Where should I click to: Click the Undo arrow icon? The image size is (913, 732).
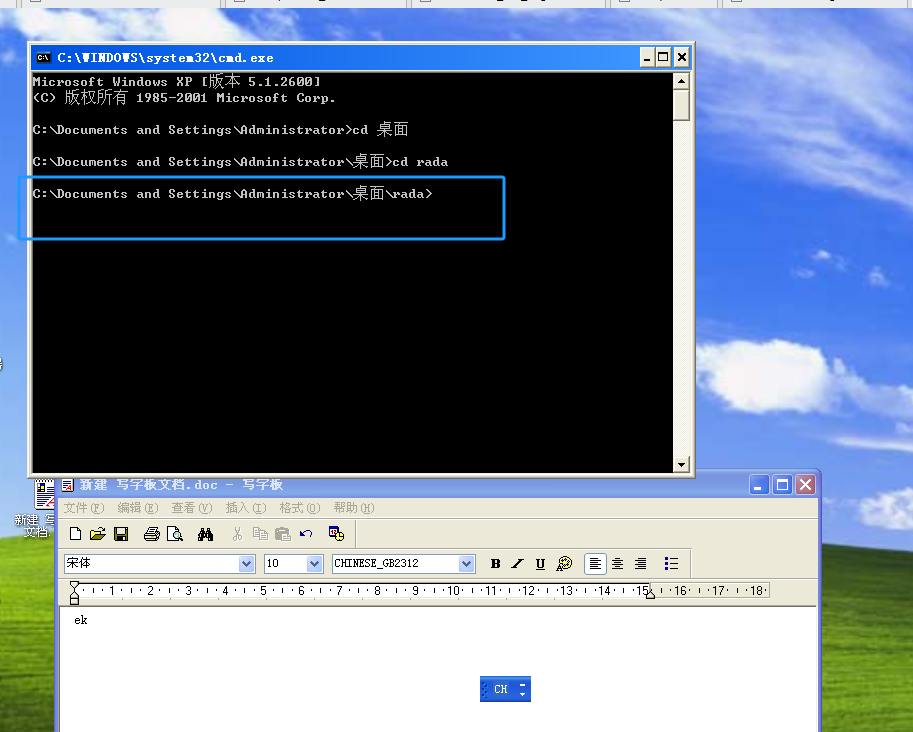point(306,533)
